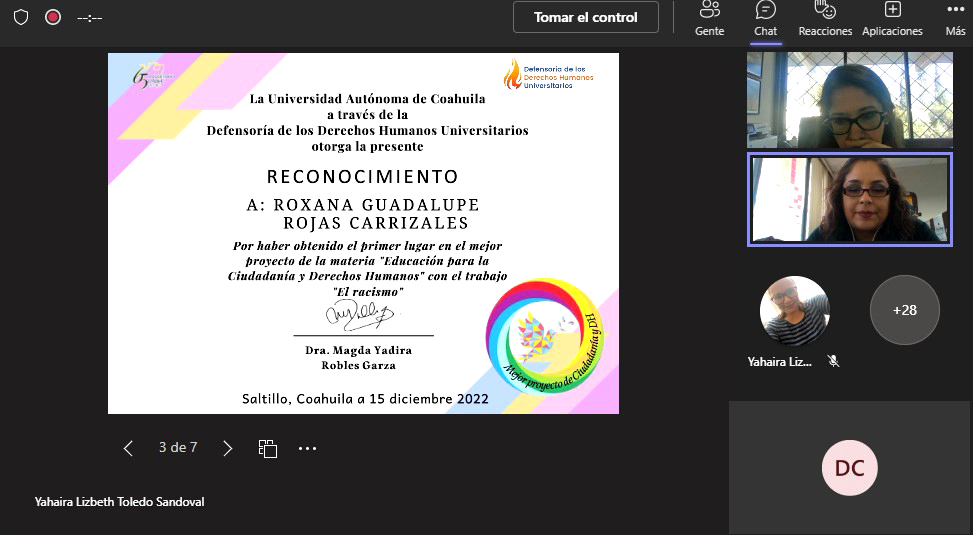Advance to the next slide
This screenshot has height=535, width=973.
pos(228,448)
